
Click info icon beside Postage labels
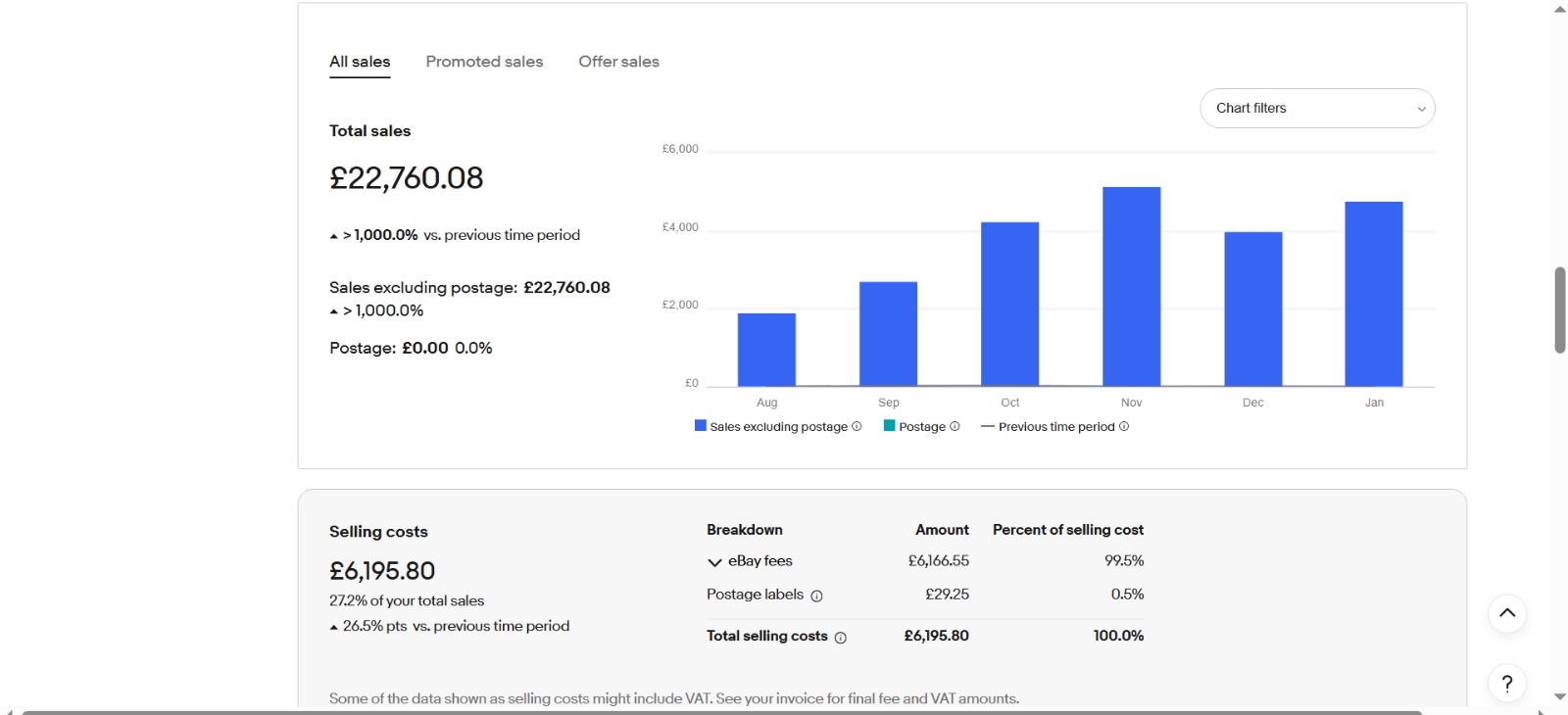click(816, 596)
